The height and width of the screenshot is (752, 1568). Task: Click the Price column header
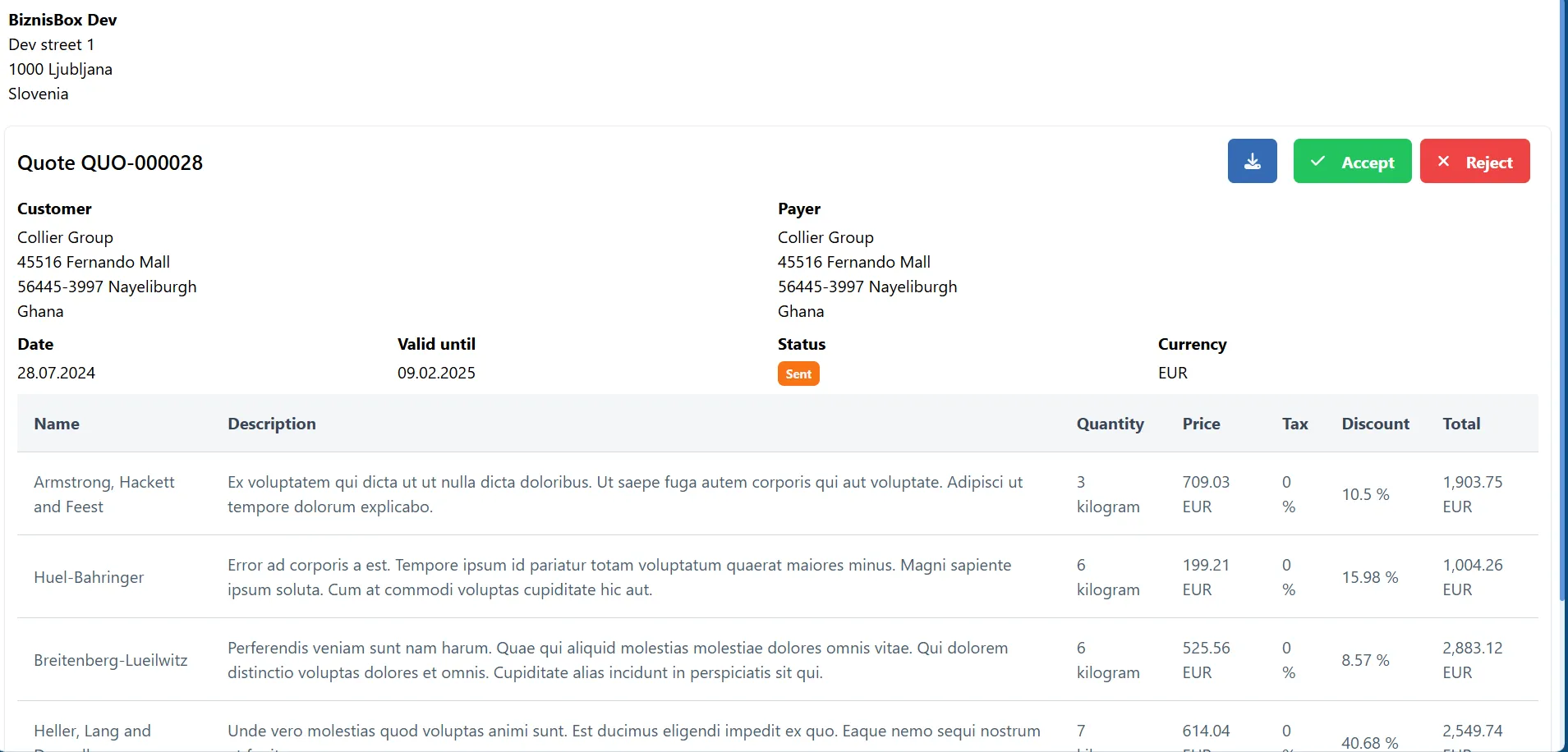click(1201, 424)
